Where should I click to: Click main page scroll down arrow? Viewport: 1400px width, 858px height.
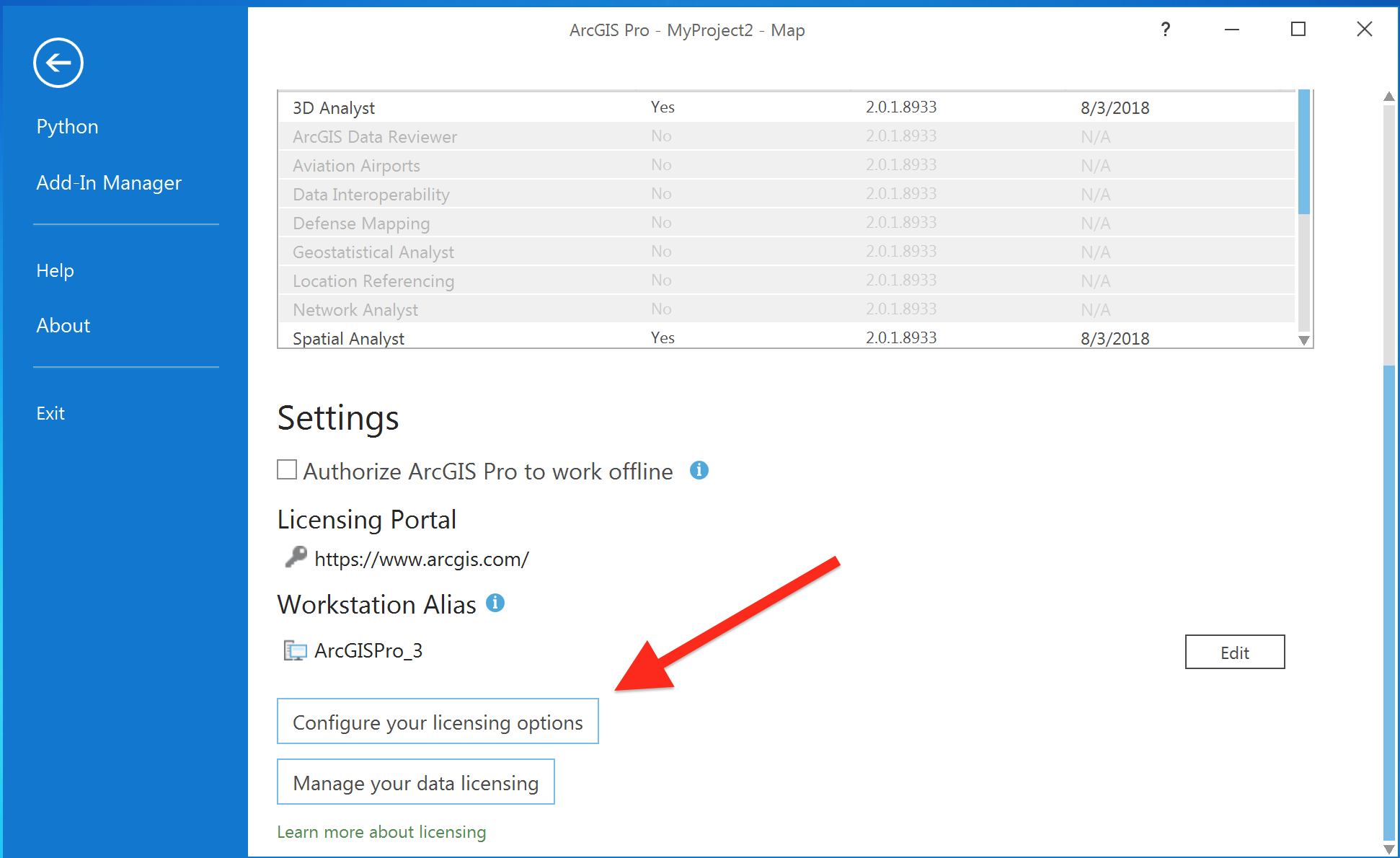point(1388,849)
